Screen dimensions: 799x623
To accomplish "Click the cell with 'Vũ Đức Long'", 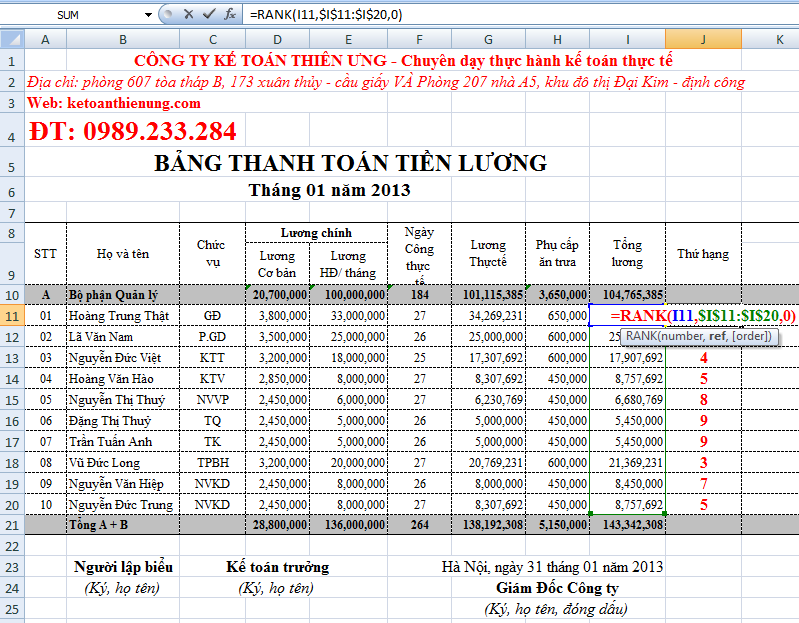I will (123, 463).
